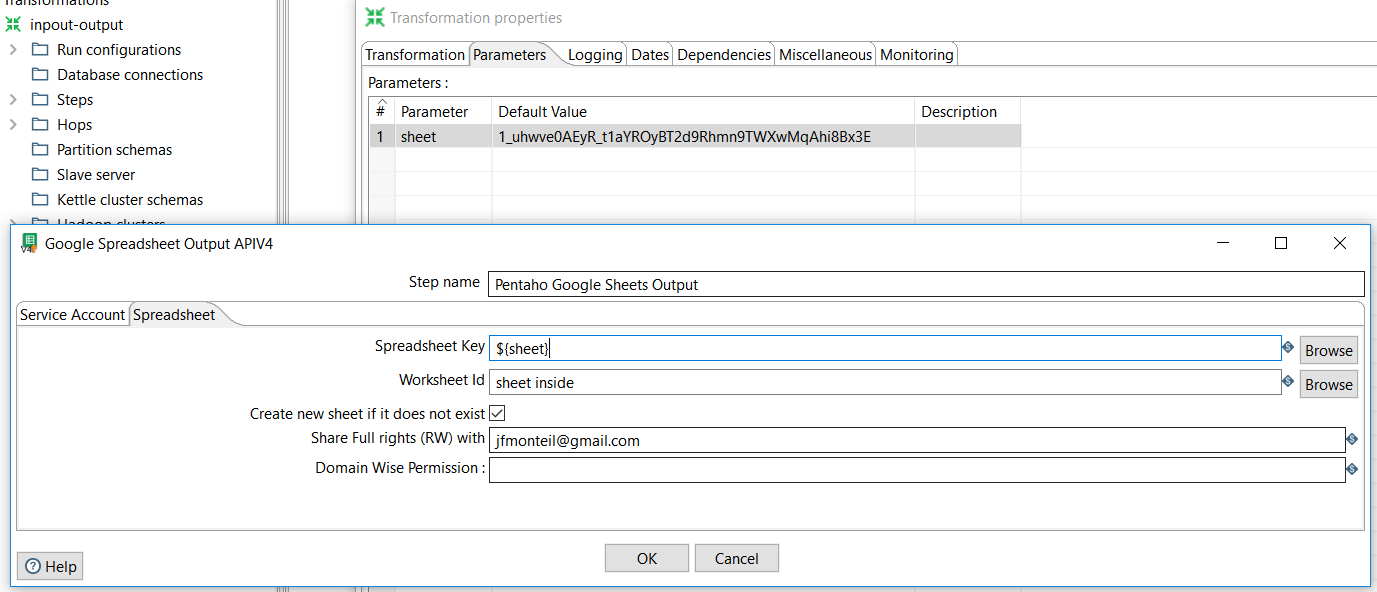The height and width of the screenshot is (592, 1377).
Task: Click sheet parameter name cell
Action: (443, 136)
